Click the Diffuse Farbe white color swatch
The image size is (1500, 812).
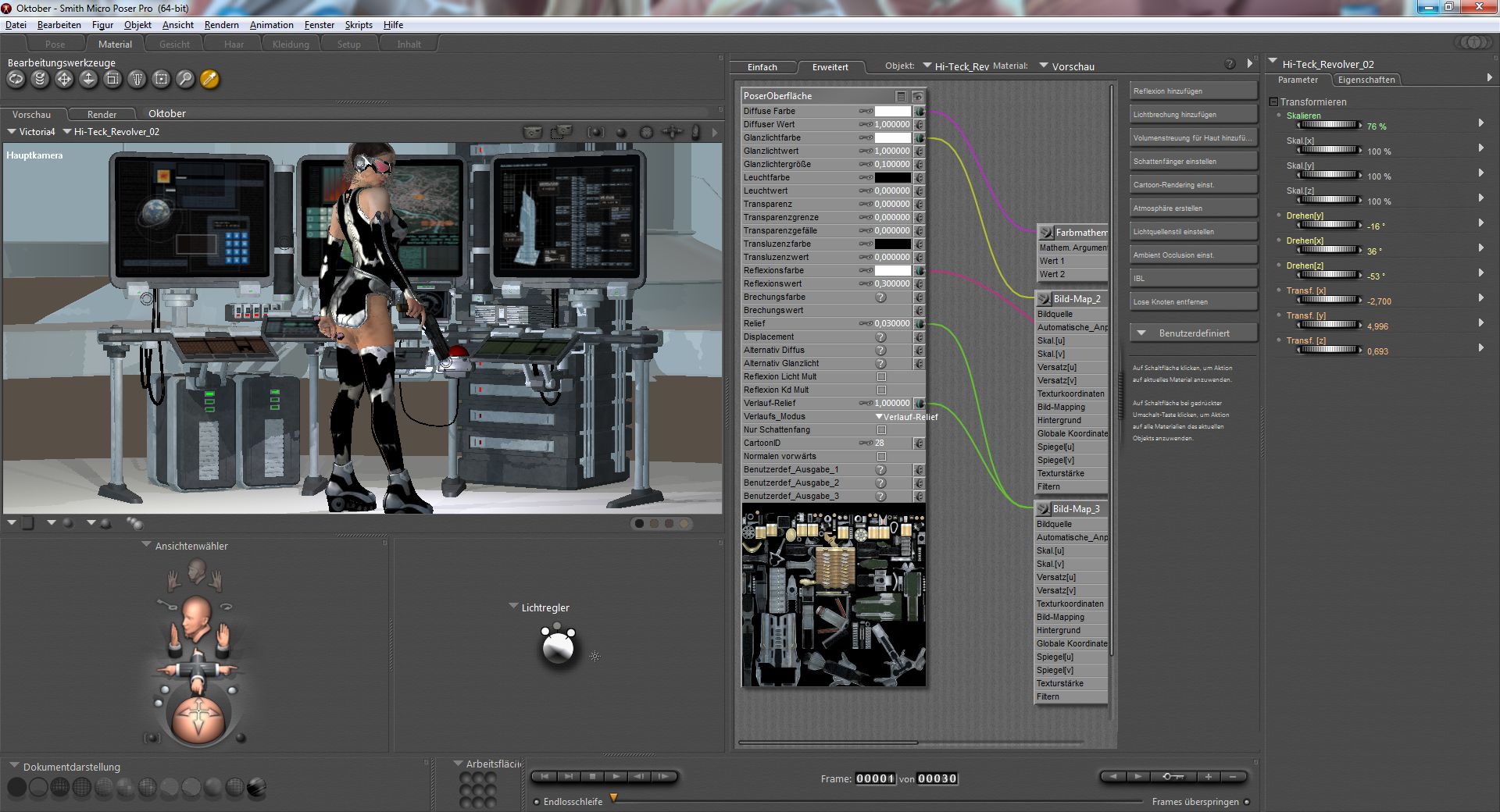tap(891, 112)
